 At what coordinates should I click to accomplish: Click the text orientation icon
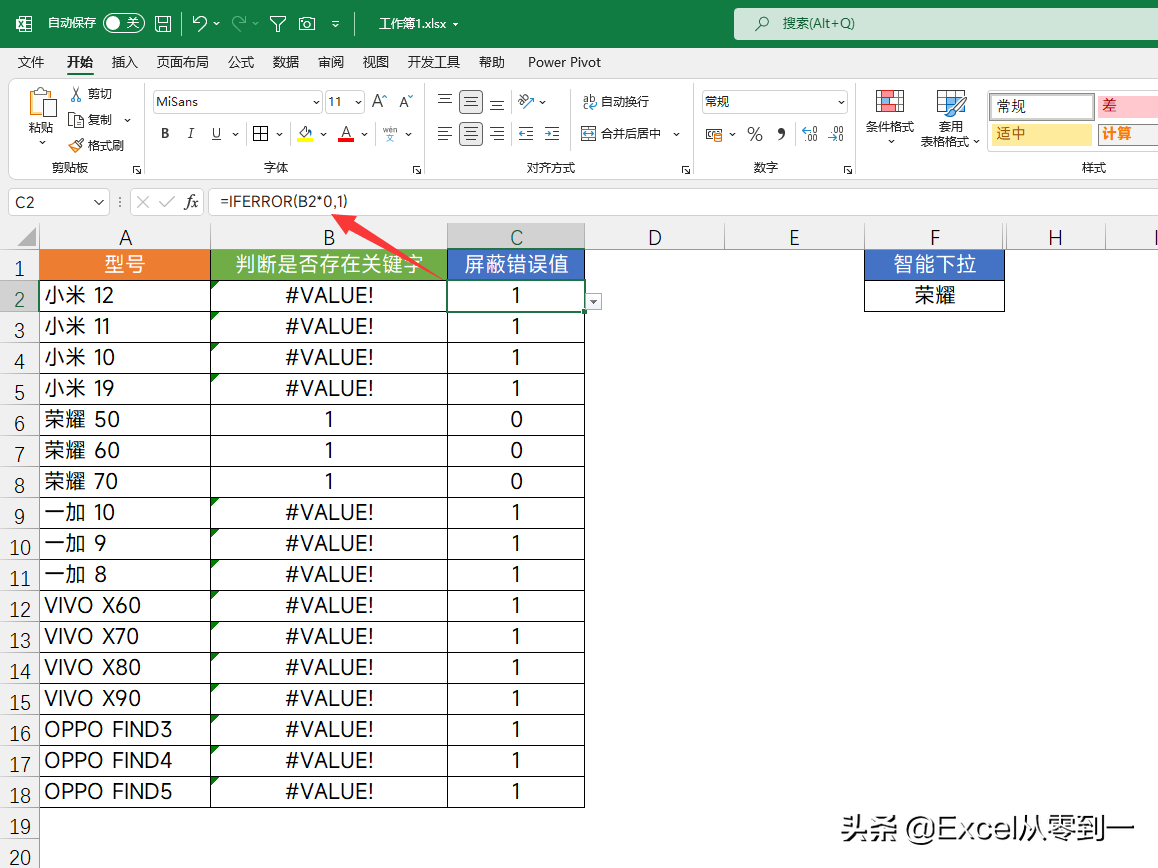[x=526, y=101]
